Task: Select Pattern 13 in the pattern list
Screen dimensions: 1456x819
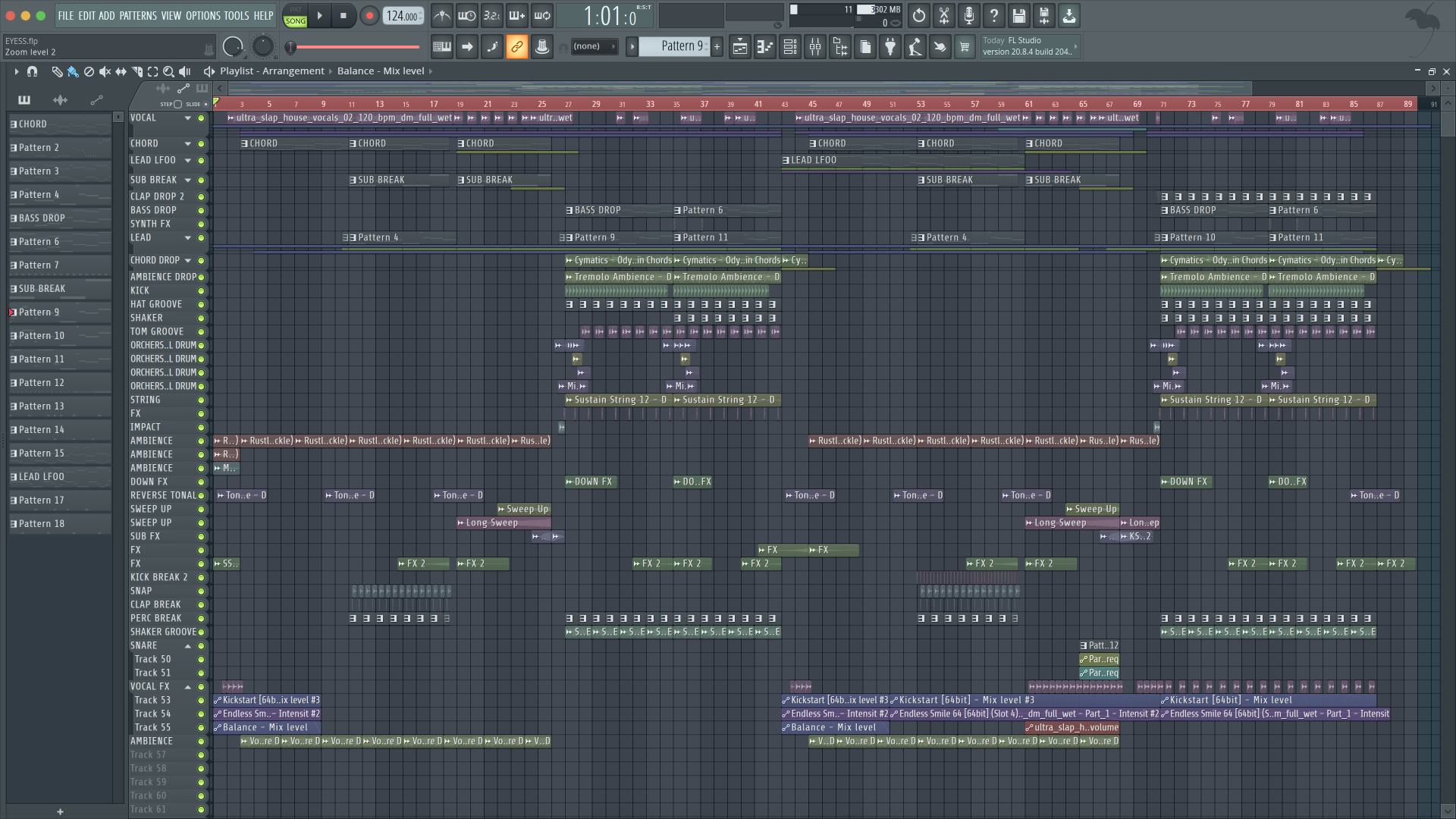Action: click(x=61, y=407)
